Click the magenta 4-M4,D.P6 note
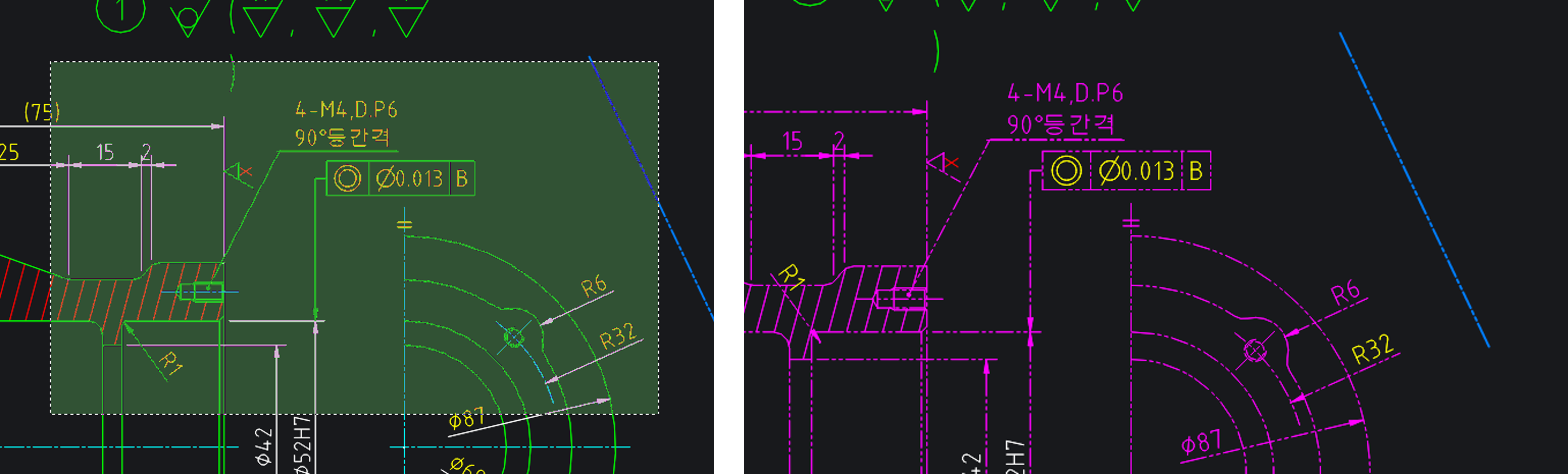1568x474 pixels. pos(1065,93)
